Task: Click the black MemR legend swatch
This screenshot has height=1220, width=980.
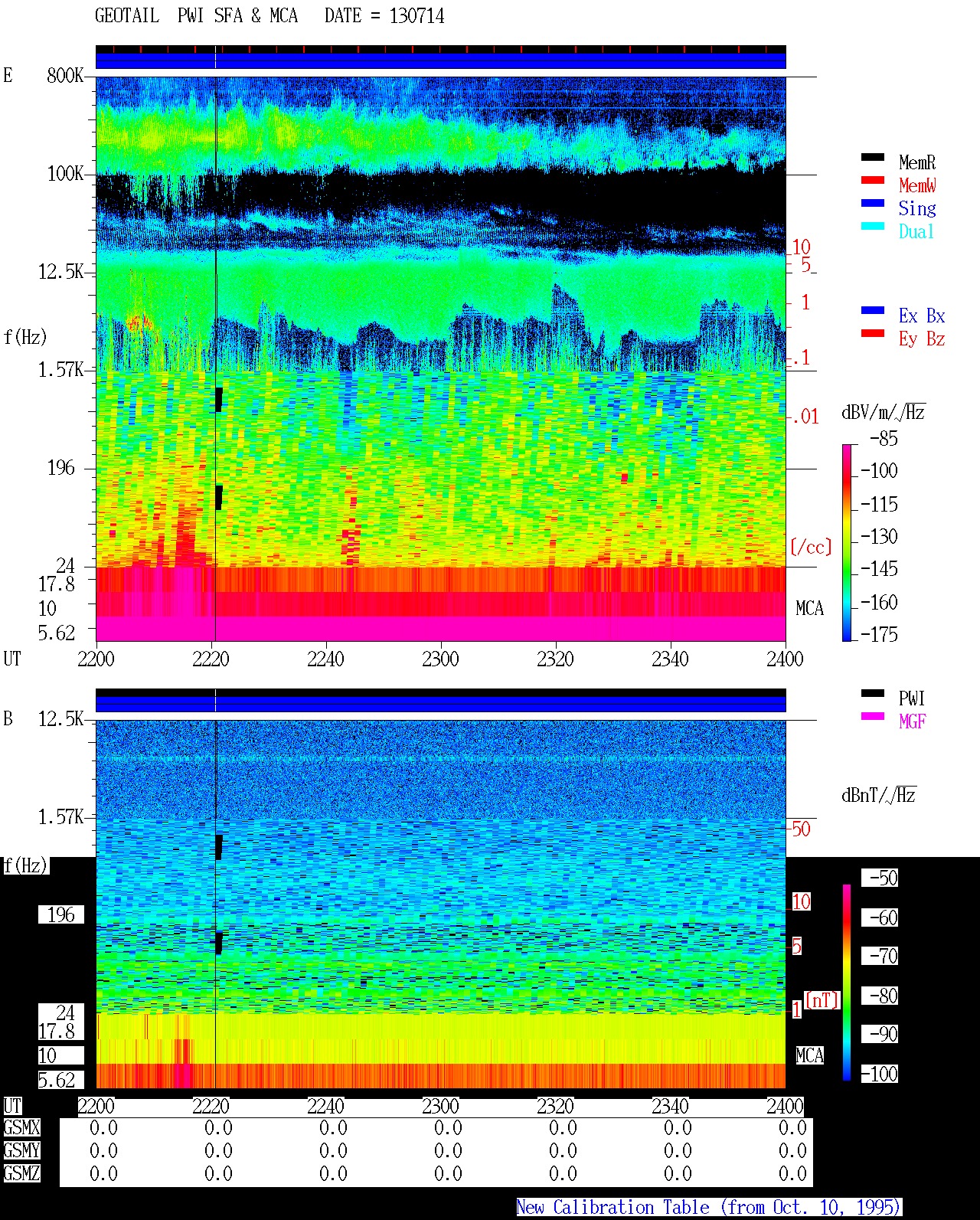Action: (x=872, y=158)
